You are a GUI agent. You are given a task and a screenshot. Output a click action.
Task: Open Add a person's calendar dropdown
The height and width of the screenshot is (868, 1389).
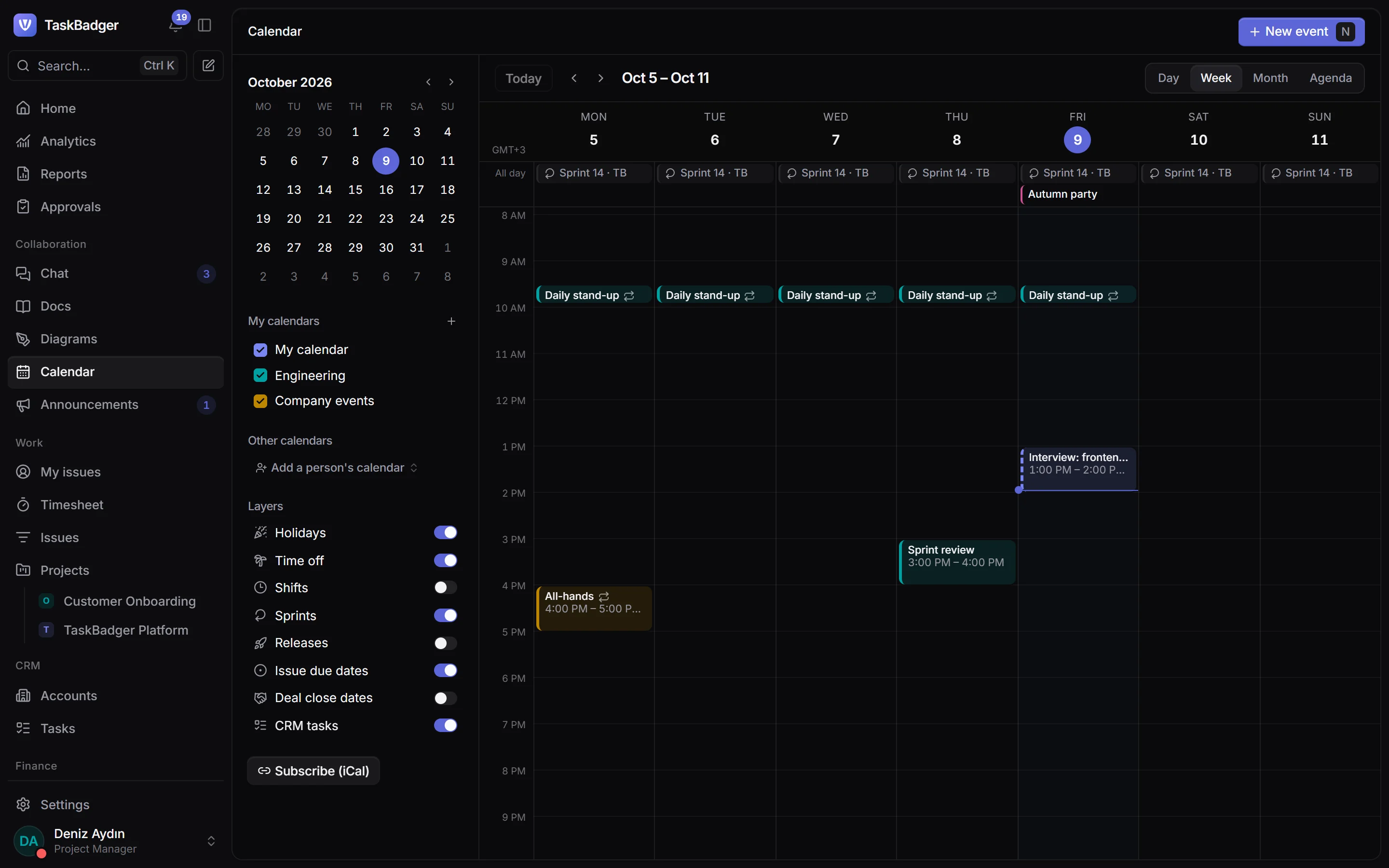pos(337,468)
